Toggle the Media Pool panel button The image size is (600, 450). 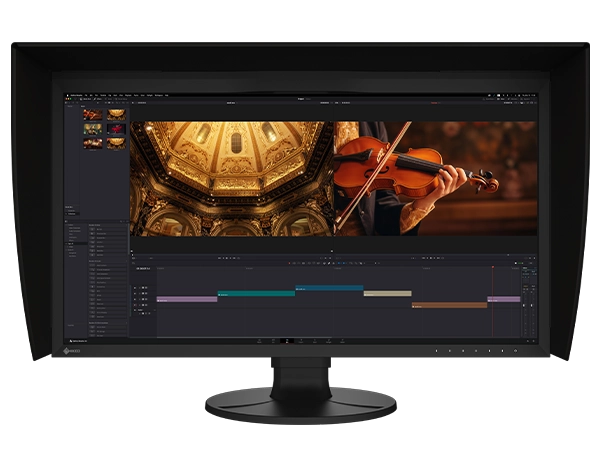[87, 99]
